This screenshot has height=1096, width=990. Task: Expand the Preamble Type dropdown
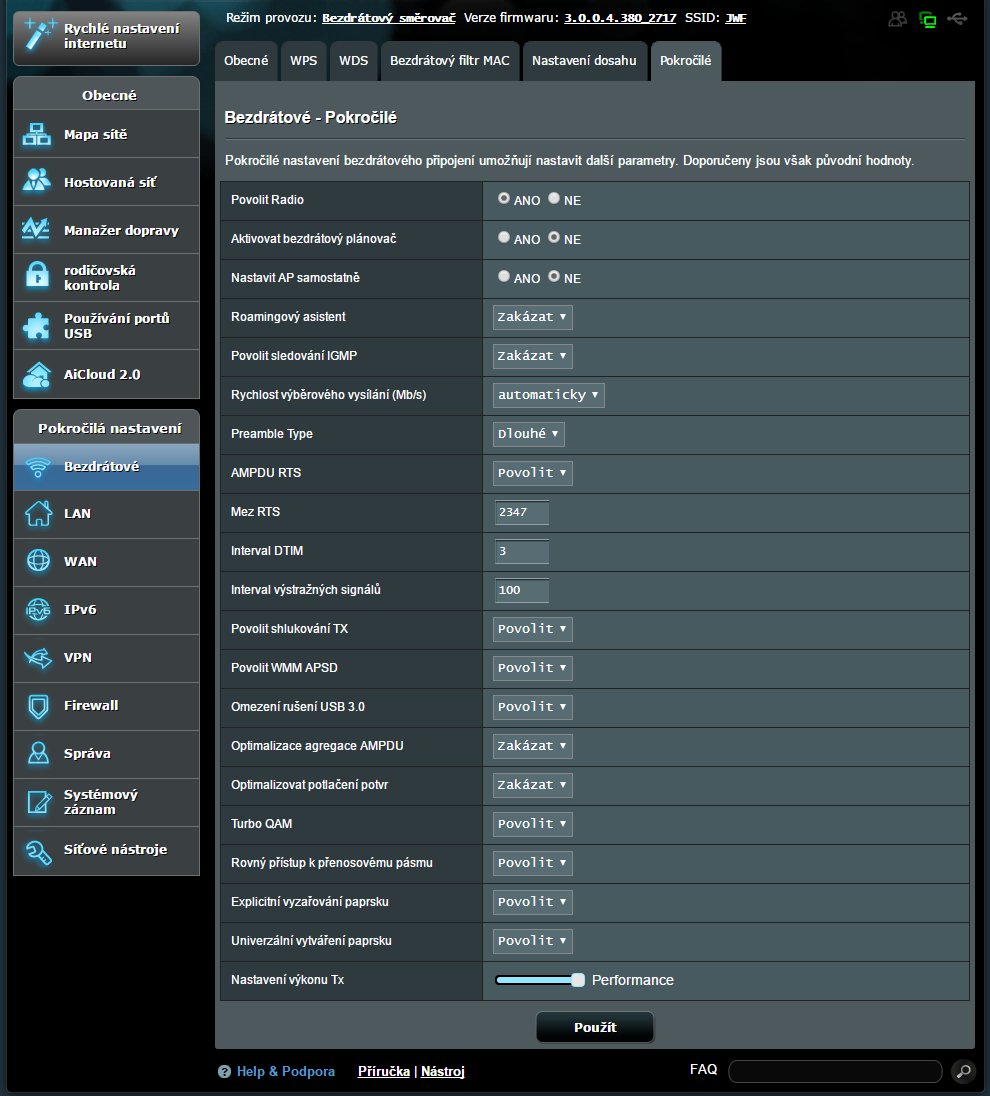[x=529, y=434]
